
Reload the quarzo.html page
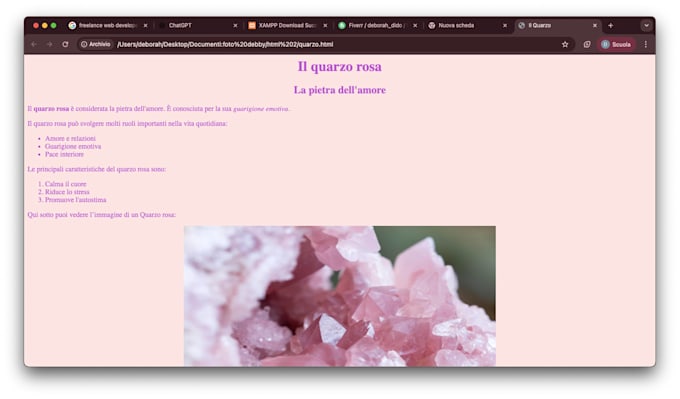pos(65,44)
